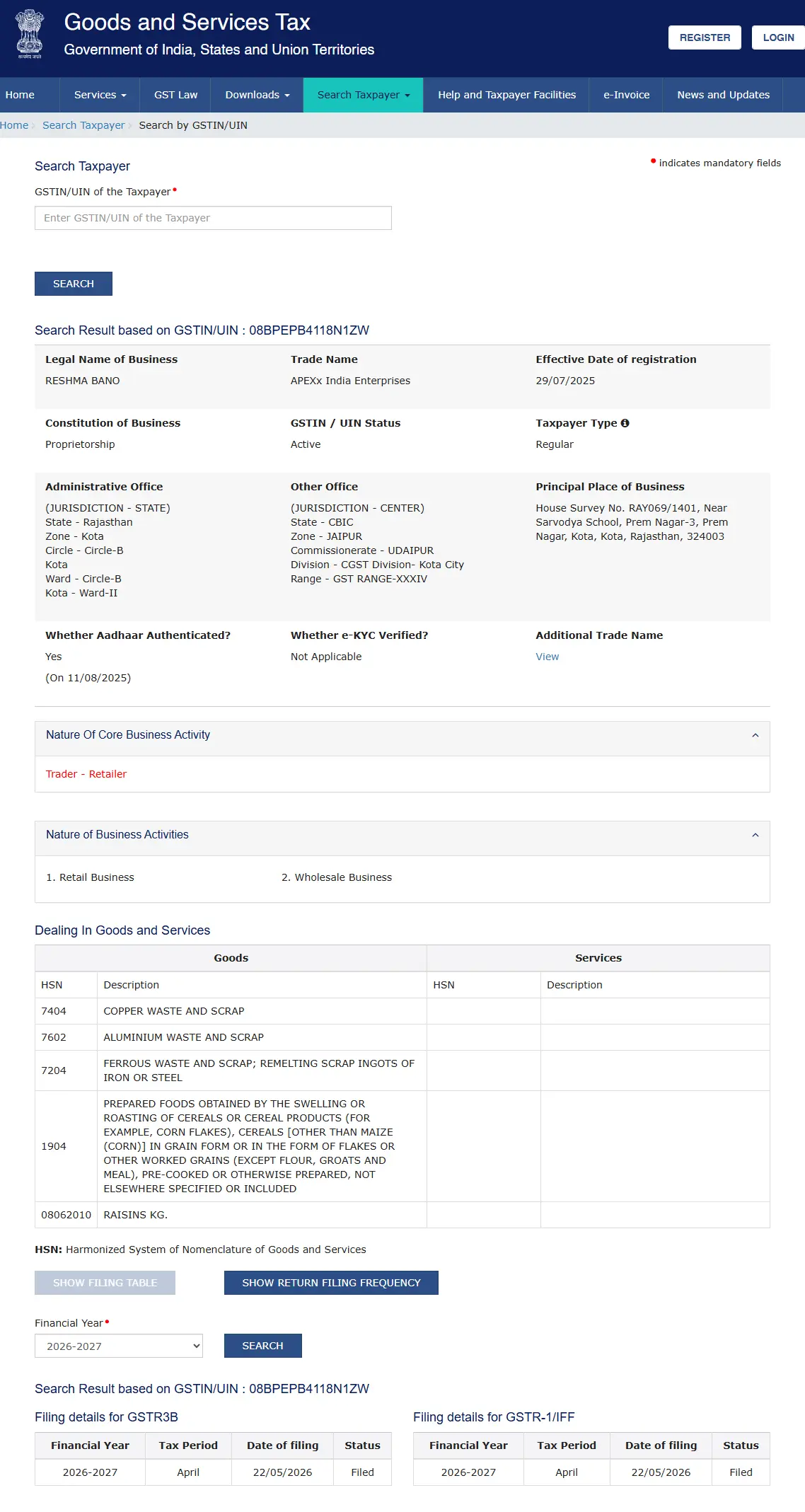
Task: Click Active GSTIN status value
Action: (x=306, y=444)
